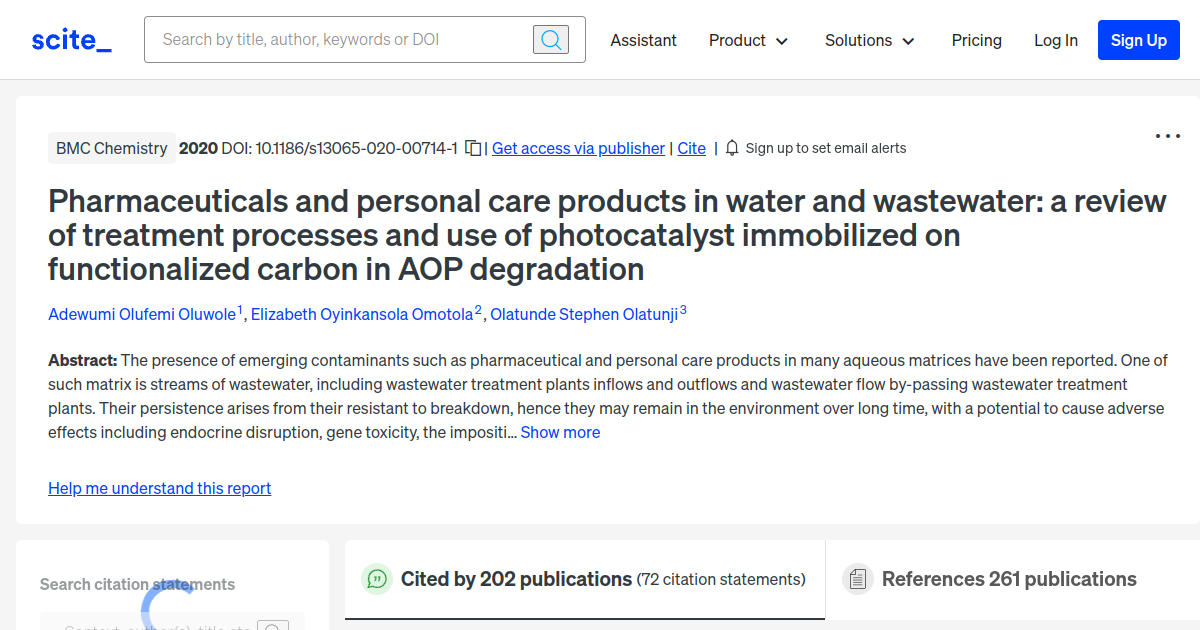Click the search magnifier icon
This screenshot has width=1200, height=630.
pos(550,39)
